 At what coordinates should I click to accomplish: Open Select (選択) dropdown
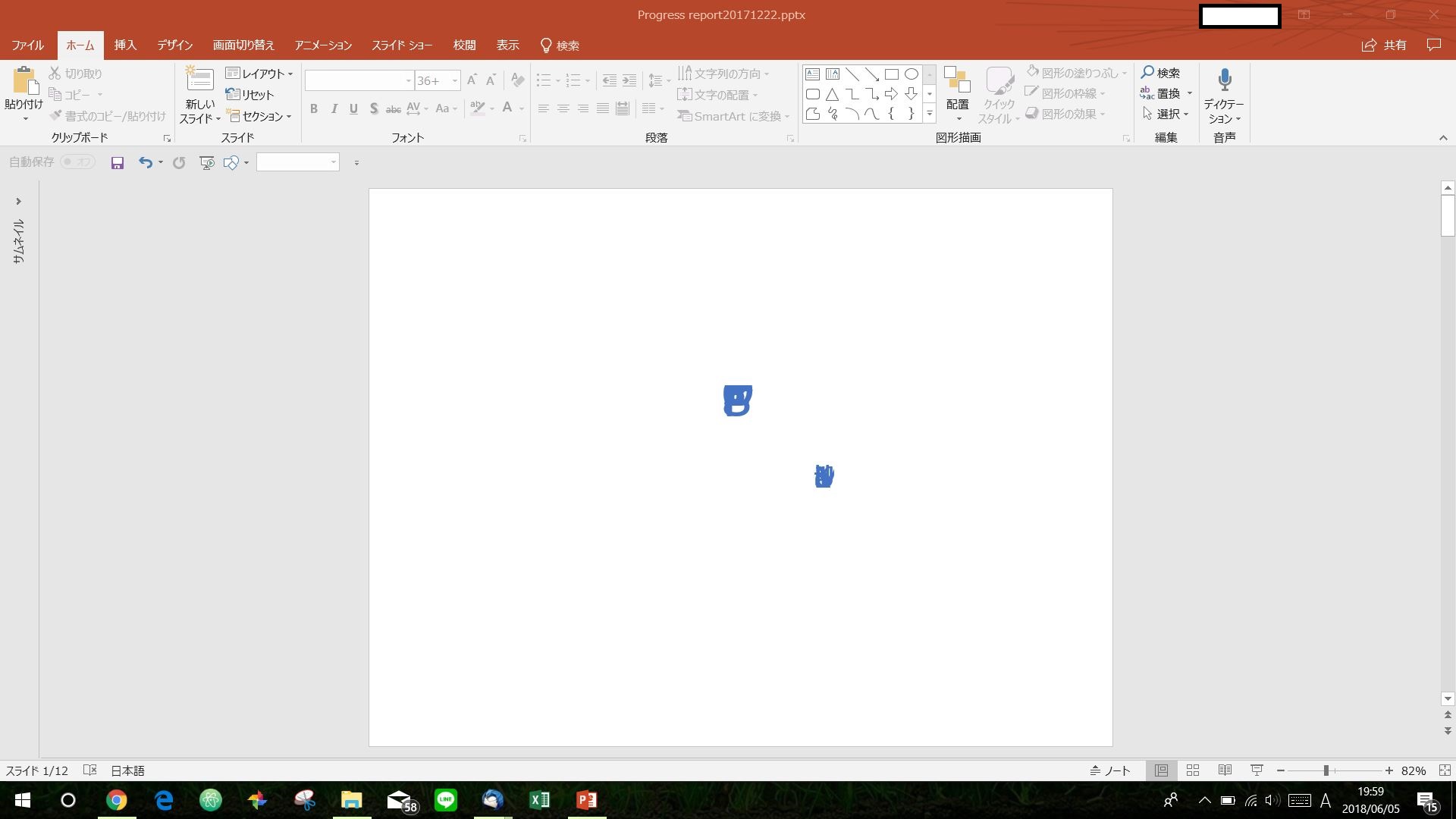(1167, 114)
